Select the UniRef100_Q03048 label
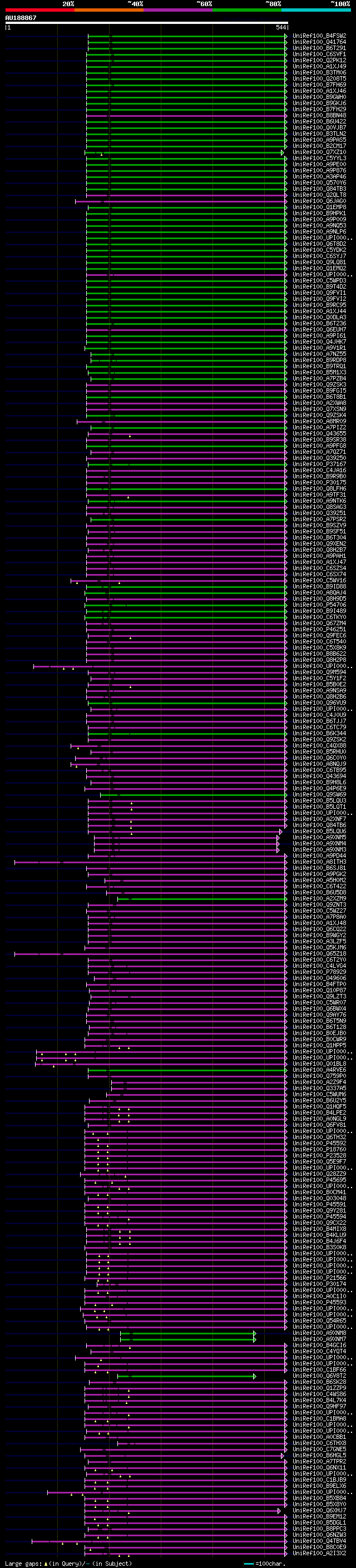Viewport: 356px width, 1568px height. 319,1199
